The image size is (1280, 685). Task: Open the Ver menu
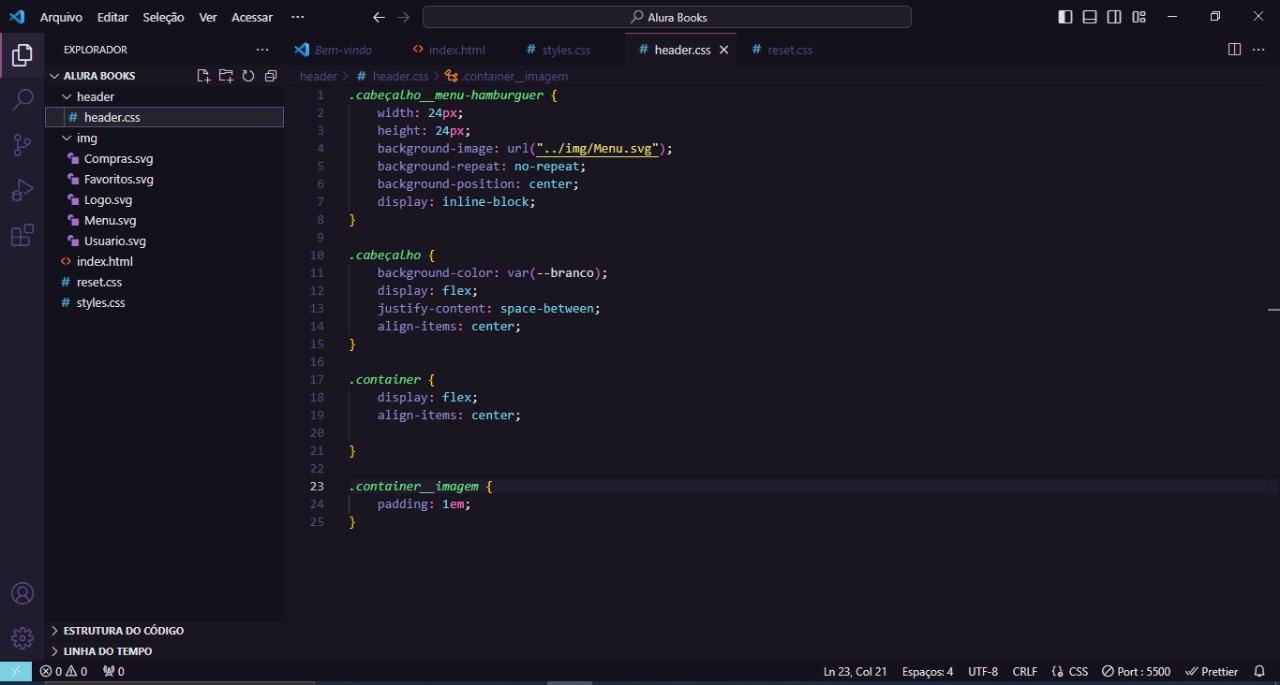(208, 17)
